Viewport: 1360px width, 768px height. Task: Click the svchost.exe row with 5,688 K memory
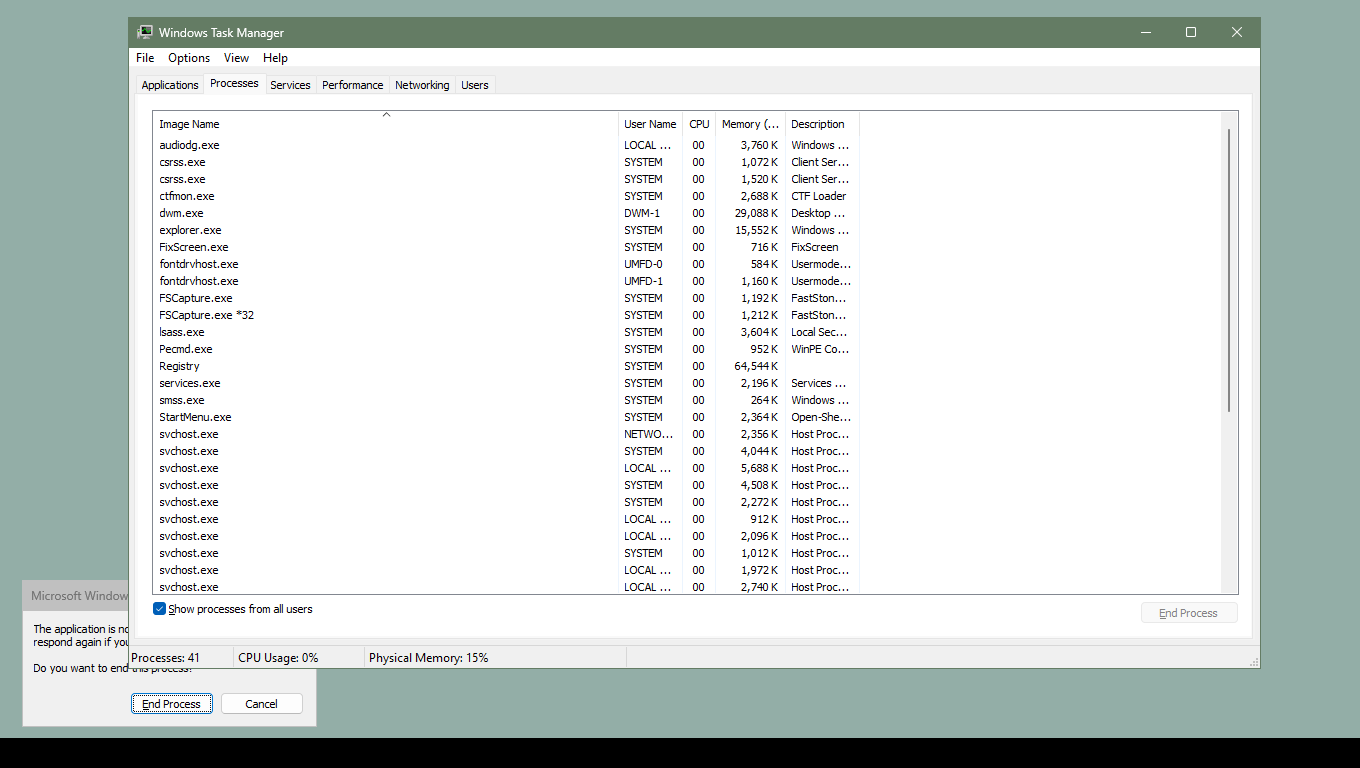[x=506, y=468]
